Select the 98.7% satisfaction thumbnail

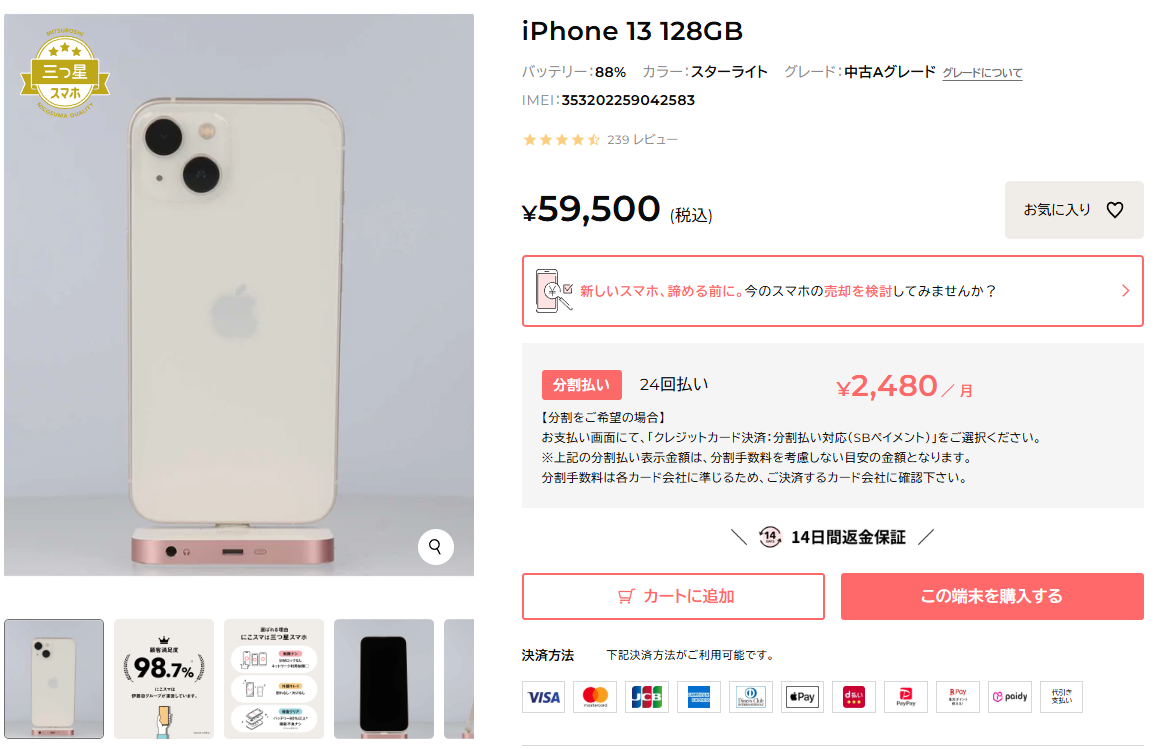pos(164,679)
